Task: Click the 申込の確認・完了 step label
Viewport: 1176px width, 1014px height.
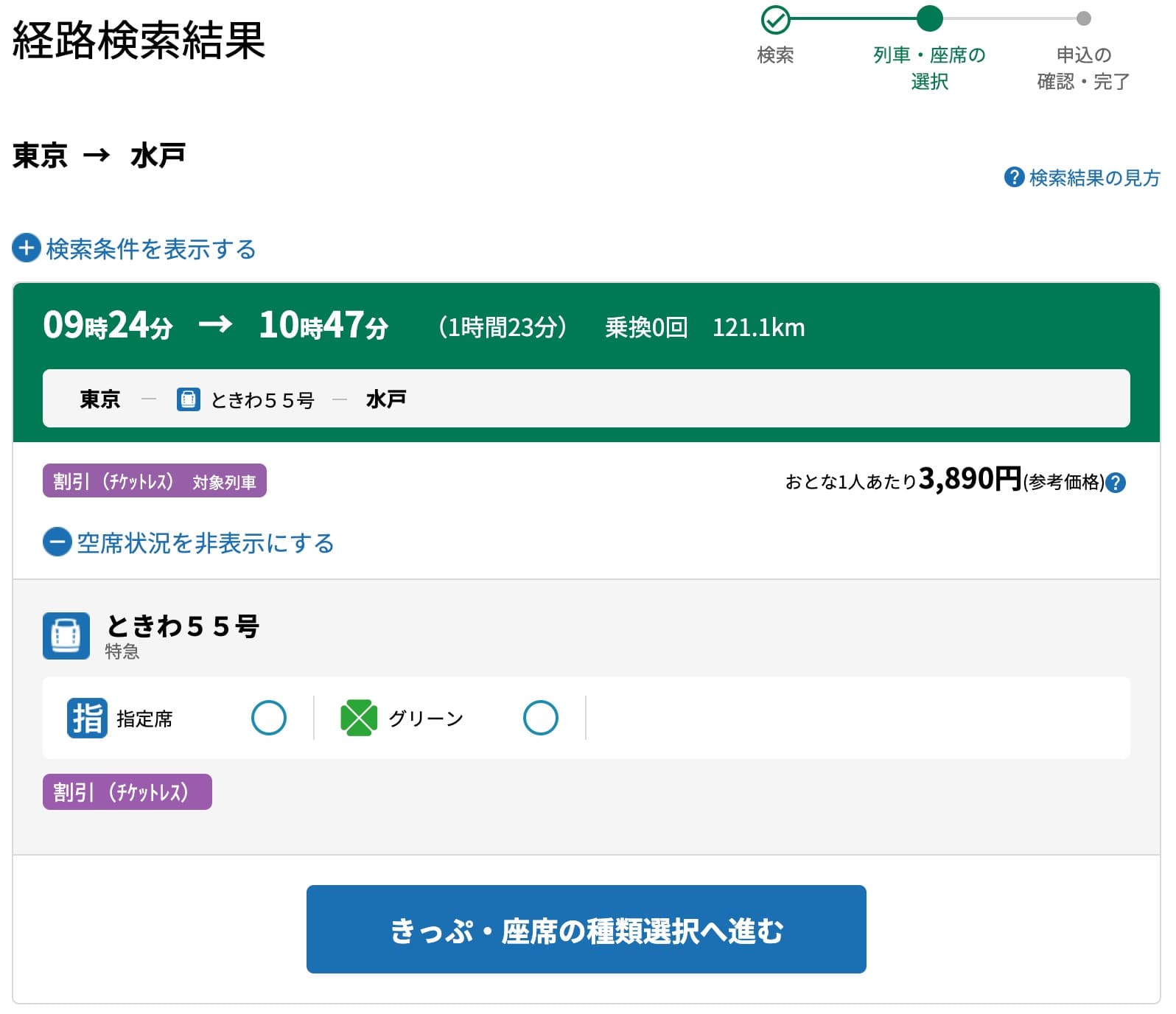Action: (x=1083, y=68)
